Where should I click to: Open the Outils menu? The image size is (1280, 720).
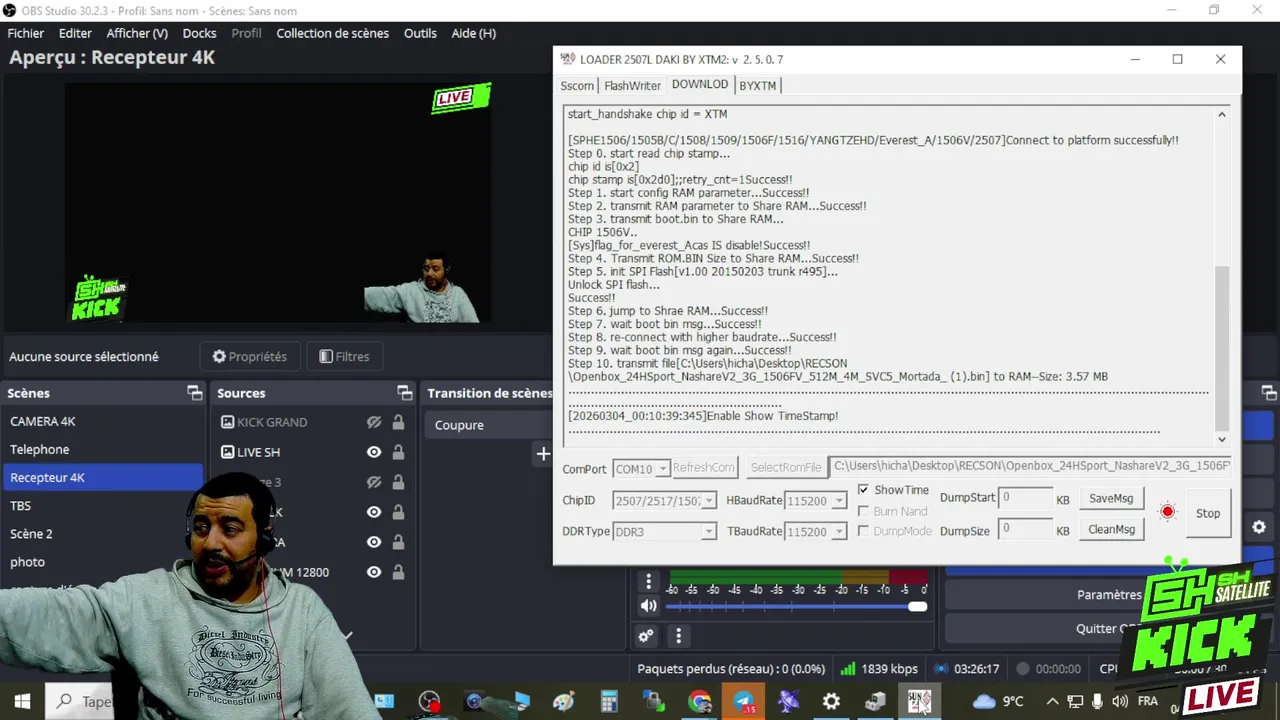pos(420,33)
